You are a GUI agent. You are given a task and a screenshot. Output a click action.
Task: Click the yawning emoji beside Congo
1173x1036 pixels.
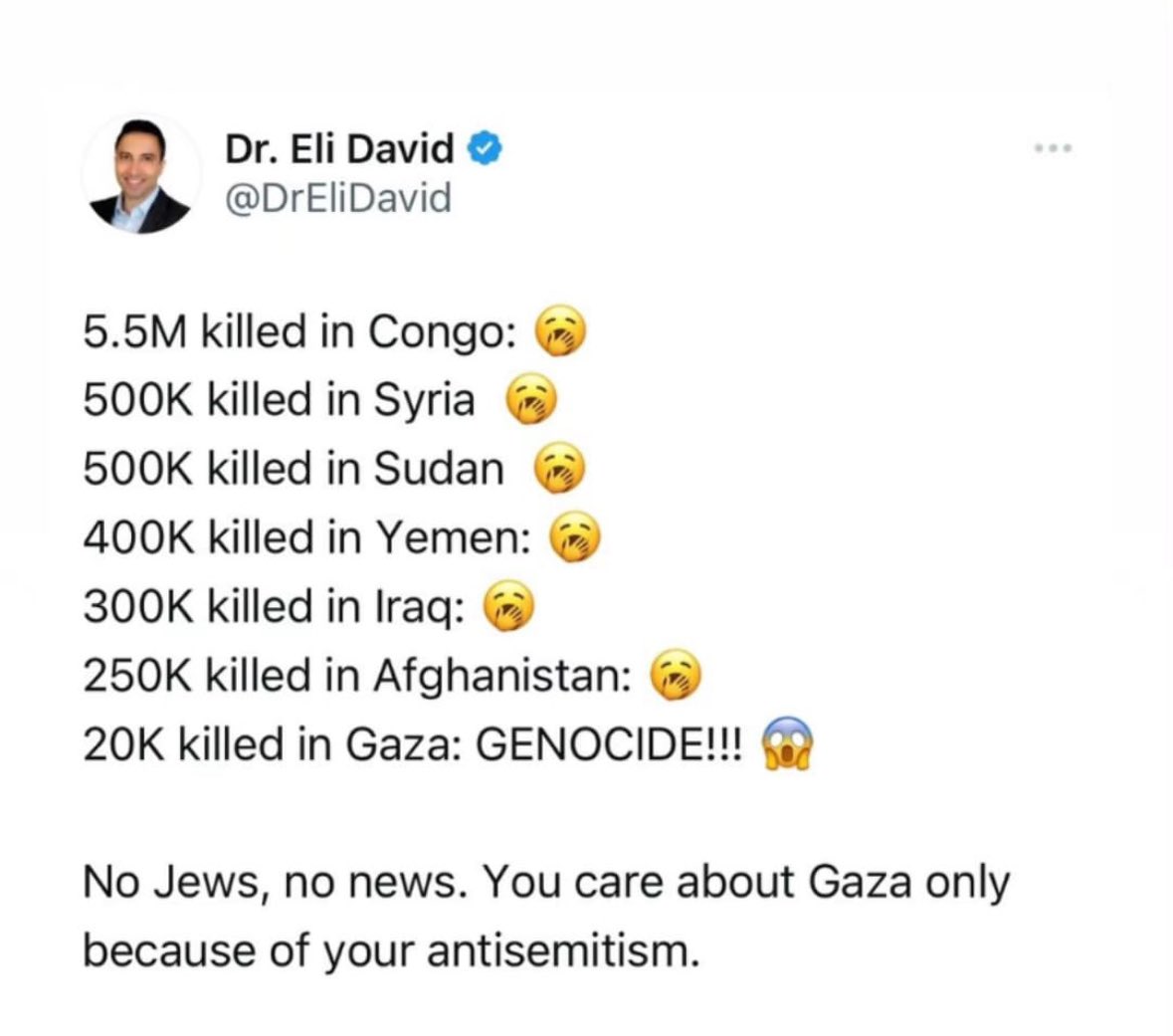point(559,330)
